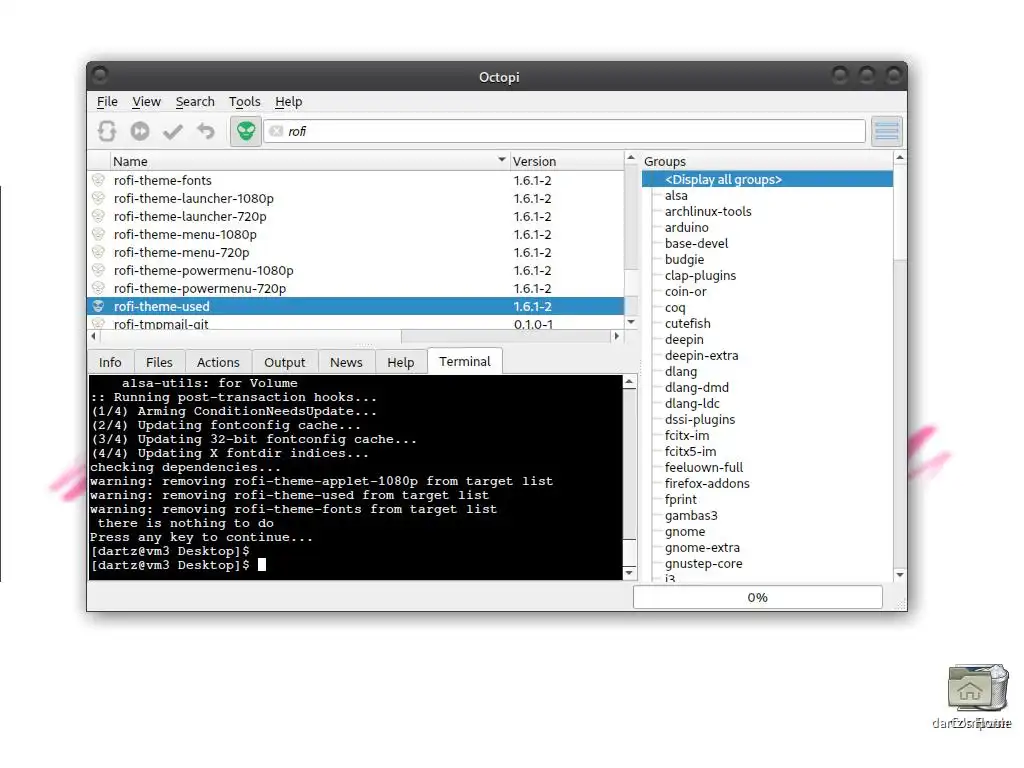Select <Display all groups> entry

coord(767,179)
